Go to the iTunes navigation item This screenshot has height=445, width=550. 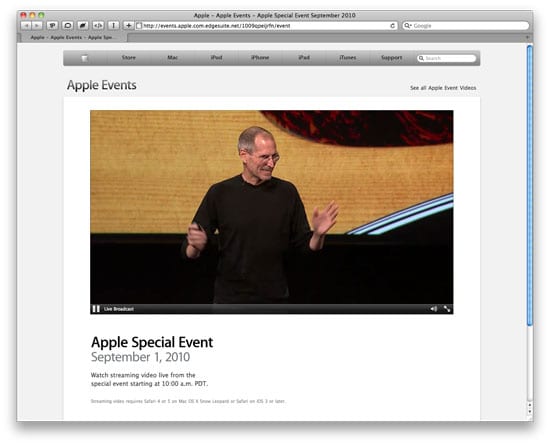click(x=348, y=58)
